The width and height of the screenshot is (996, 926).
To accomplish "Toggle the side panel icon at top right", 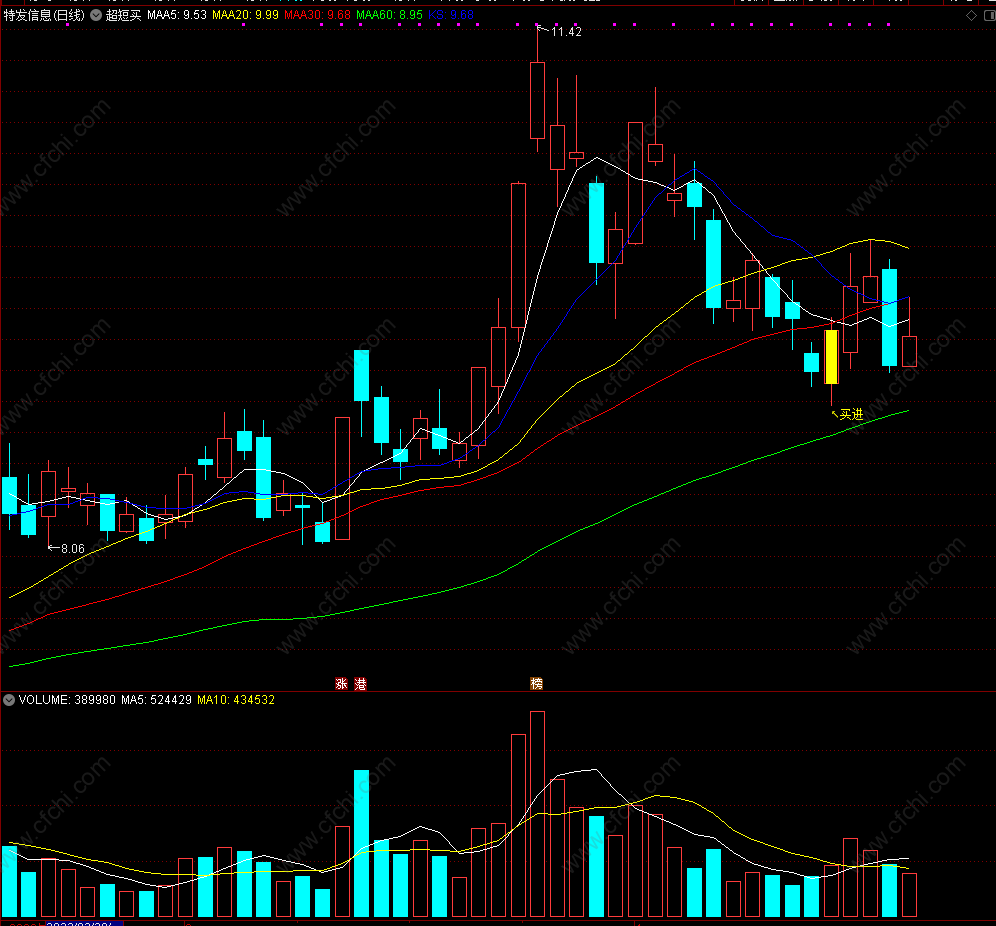I will (990, 15).
